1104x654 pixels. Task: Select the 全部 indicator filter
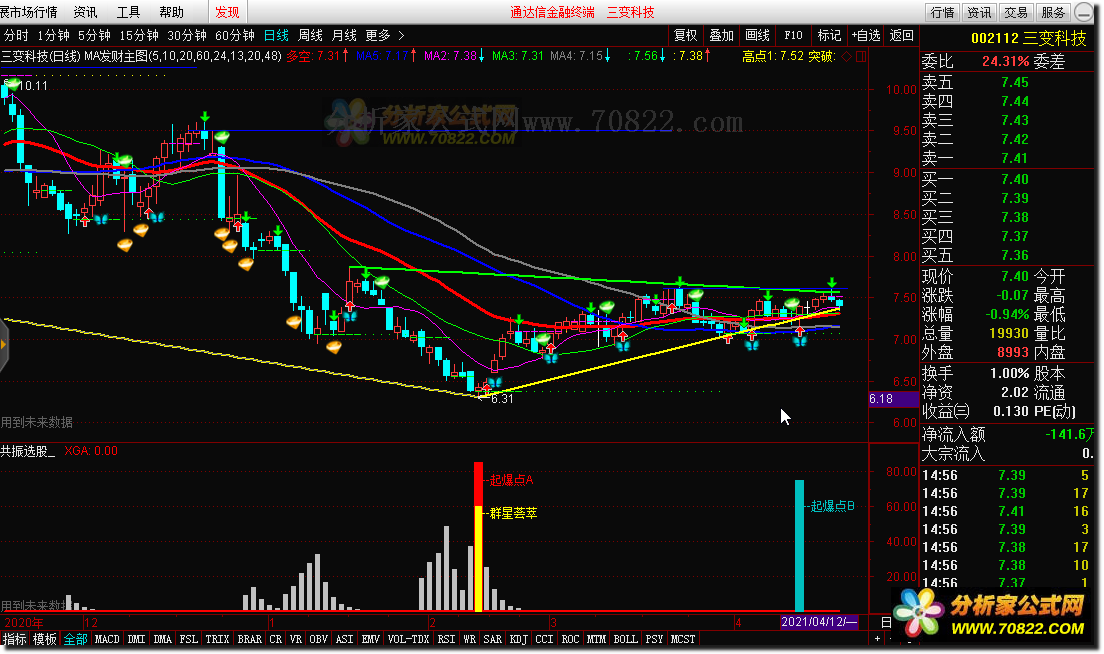pos(75,639)
